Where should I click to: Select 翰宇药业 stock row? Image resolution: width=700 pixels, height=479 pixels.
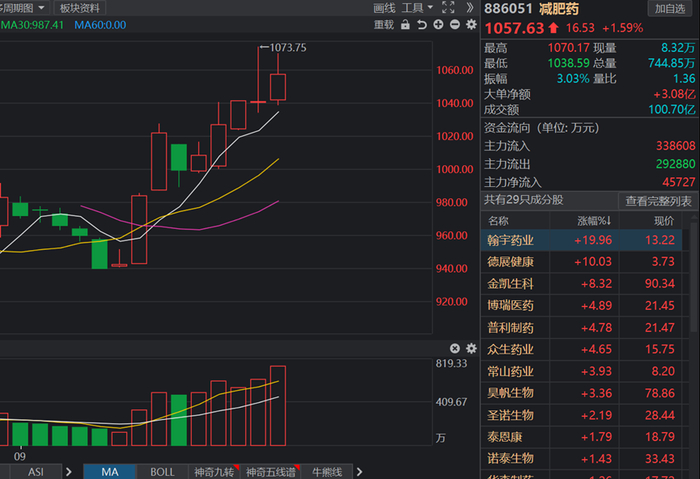(581, 240)
